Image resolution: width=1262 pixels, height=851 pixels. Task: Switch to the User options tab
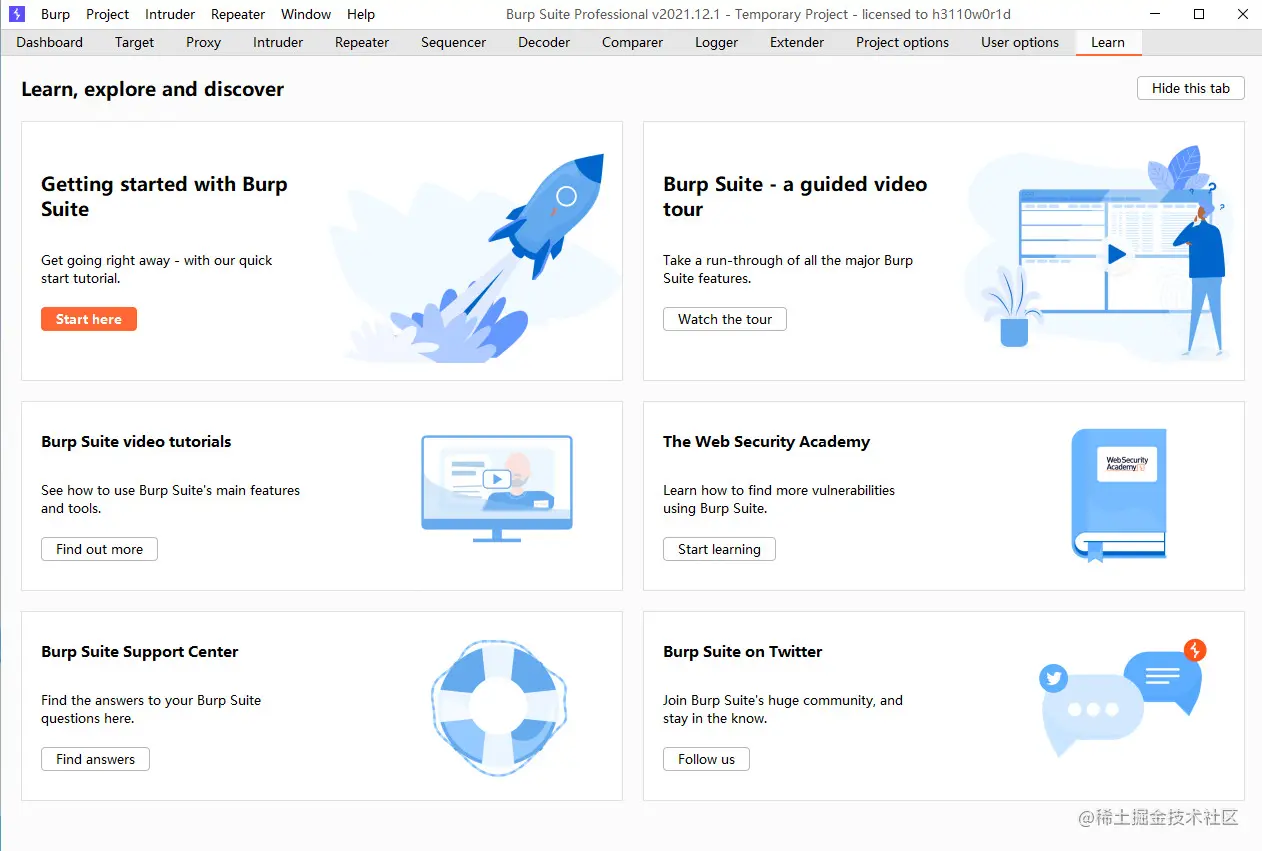pos(1020,42)
